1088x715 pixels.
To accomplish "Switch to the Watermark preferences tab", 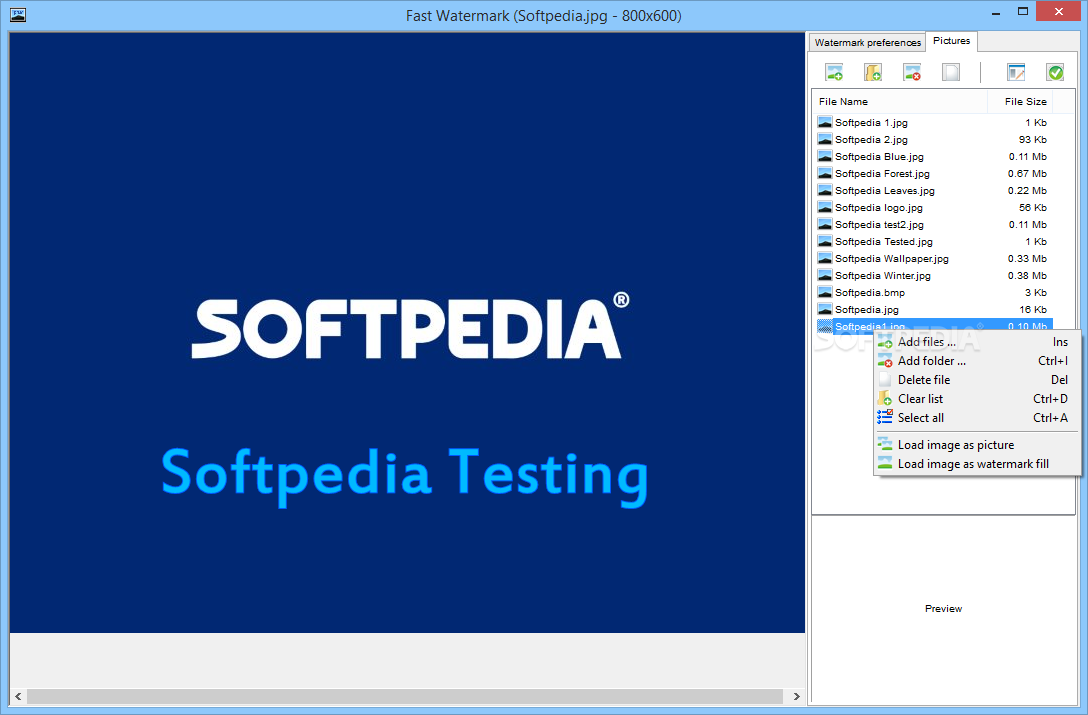I will coord(867,42).
